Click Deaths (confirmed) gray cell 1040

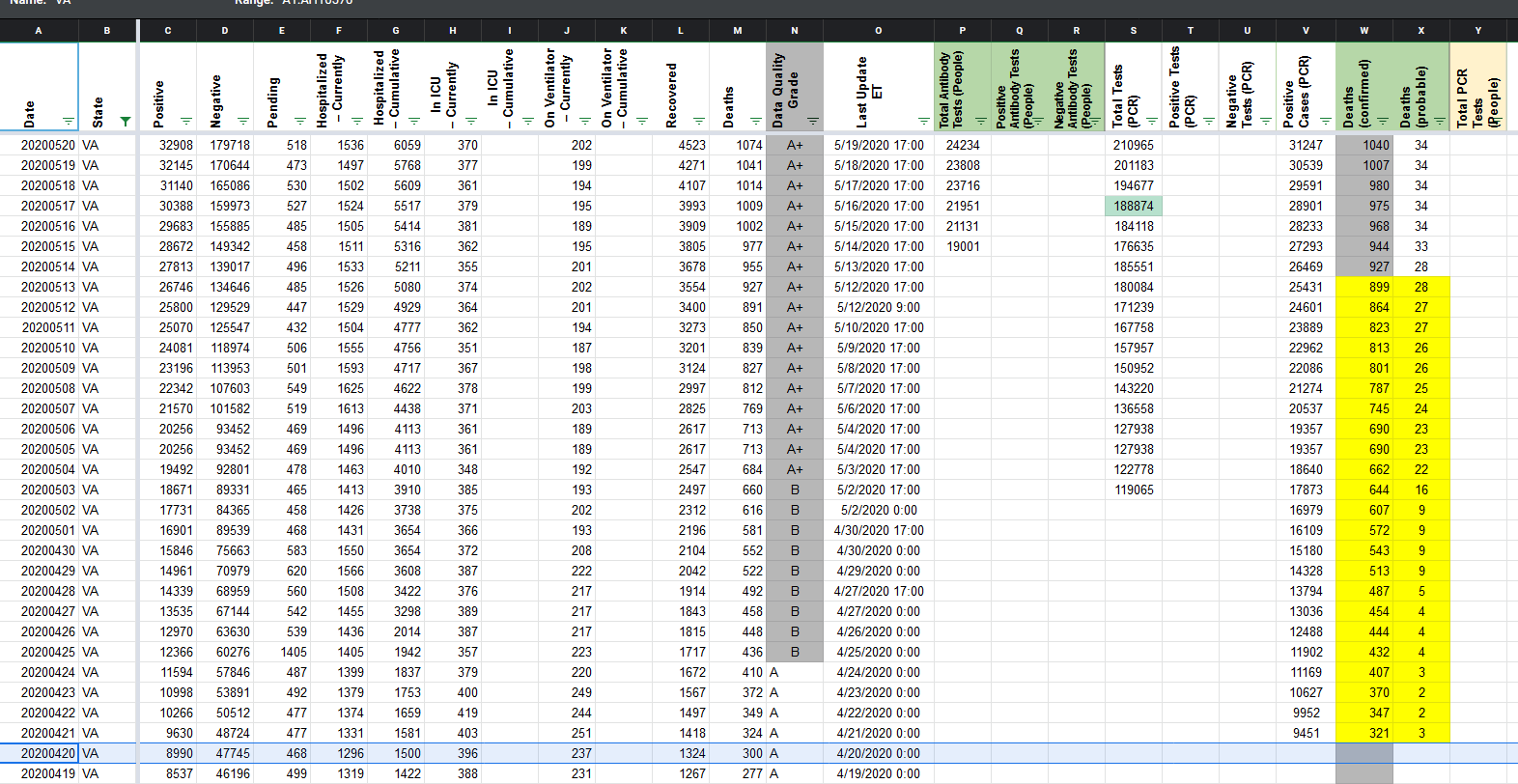click(x=1364, y=145)
